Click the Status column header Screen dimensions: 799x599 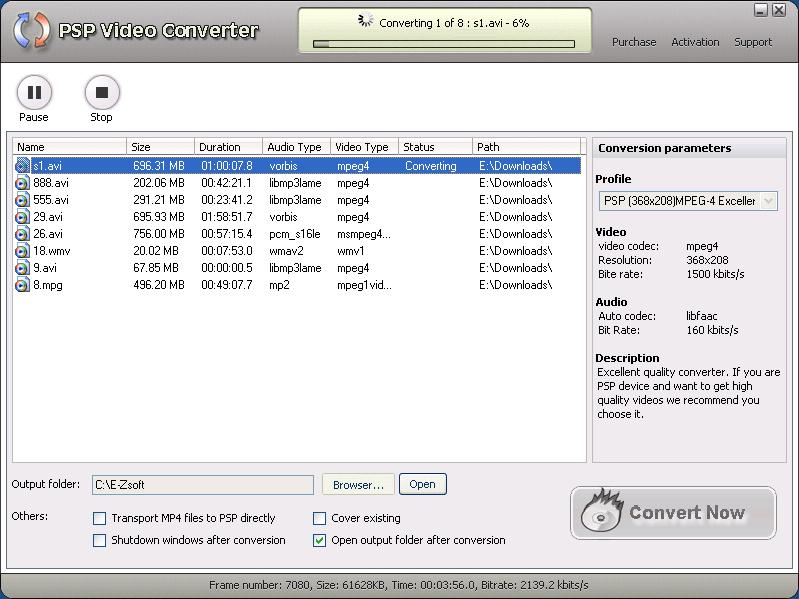pyautogui.click(x=435, y=147)
